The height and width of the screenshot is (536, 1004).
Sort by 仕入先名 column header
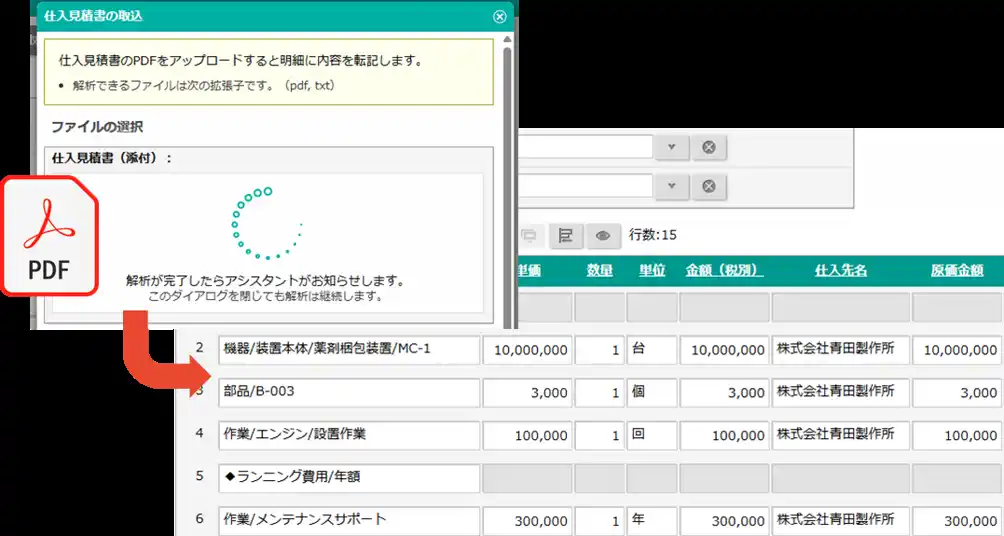[840, 270]
